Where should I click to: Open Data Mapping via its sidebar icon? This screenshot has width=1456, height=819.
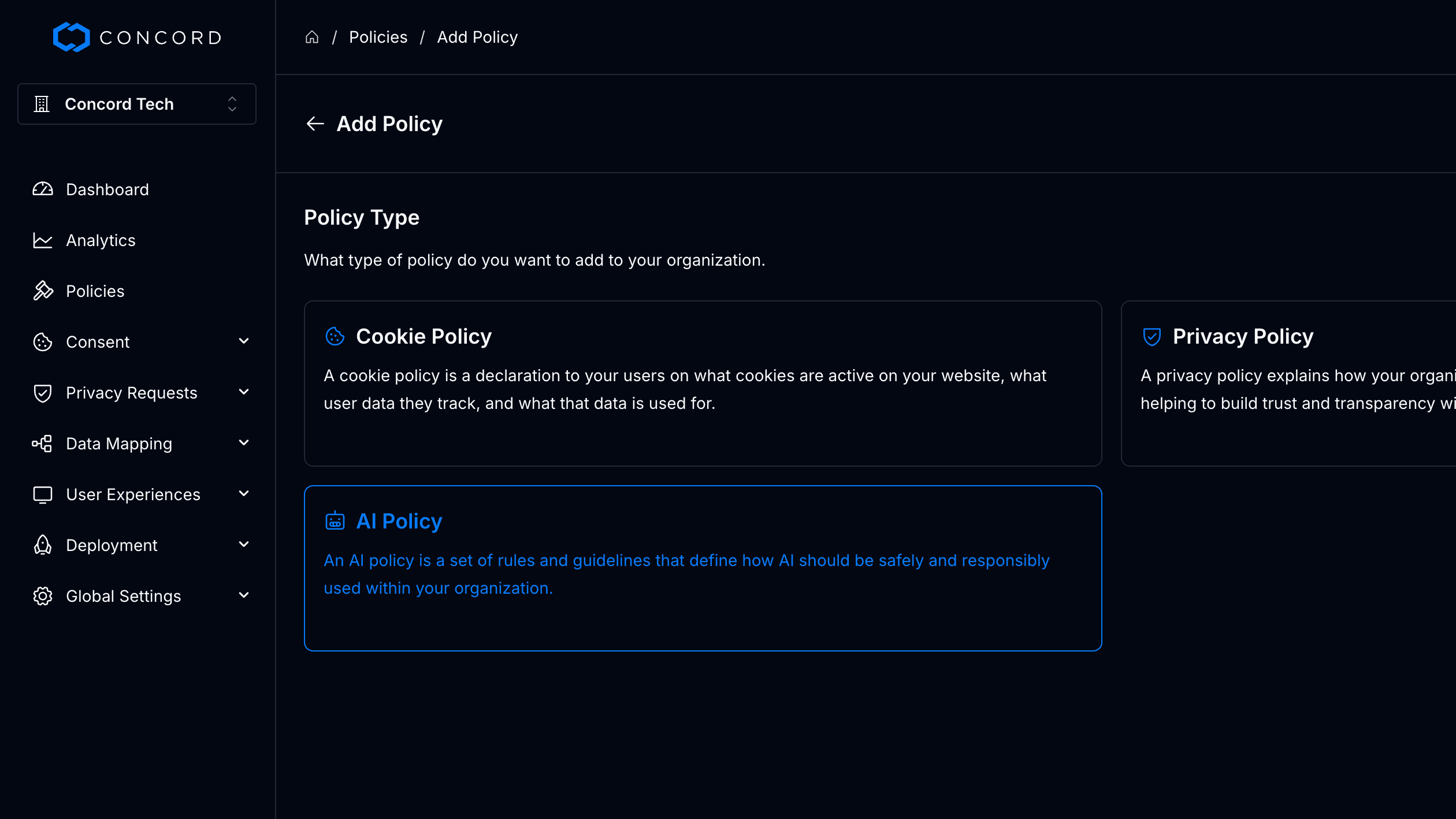tap(42, 443)
